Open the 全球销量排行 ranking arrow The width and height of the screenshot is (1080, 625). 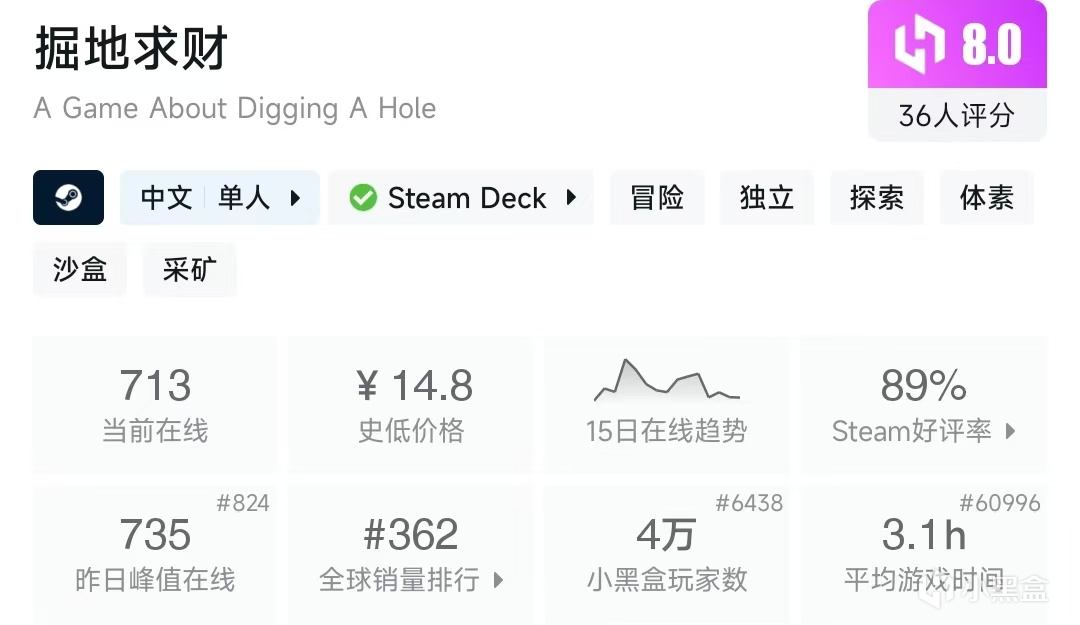point(498,580)
